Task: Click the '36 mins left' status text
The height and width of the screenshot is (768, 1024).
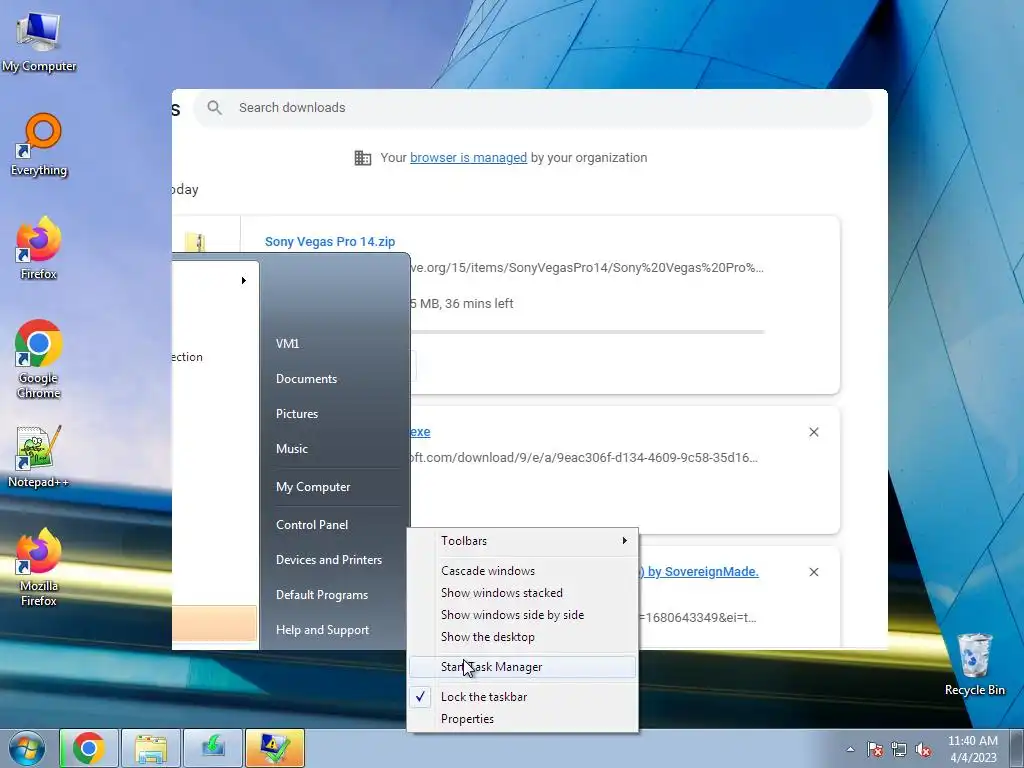Action: point(479,304)
